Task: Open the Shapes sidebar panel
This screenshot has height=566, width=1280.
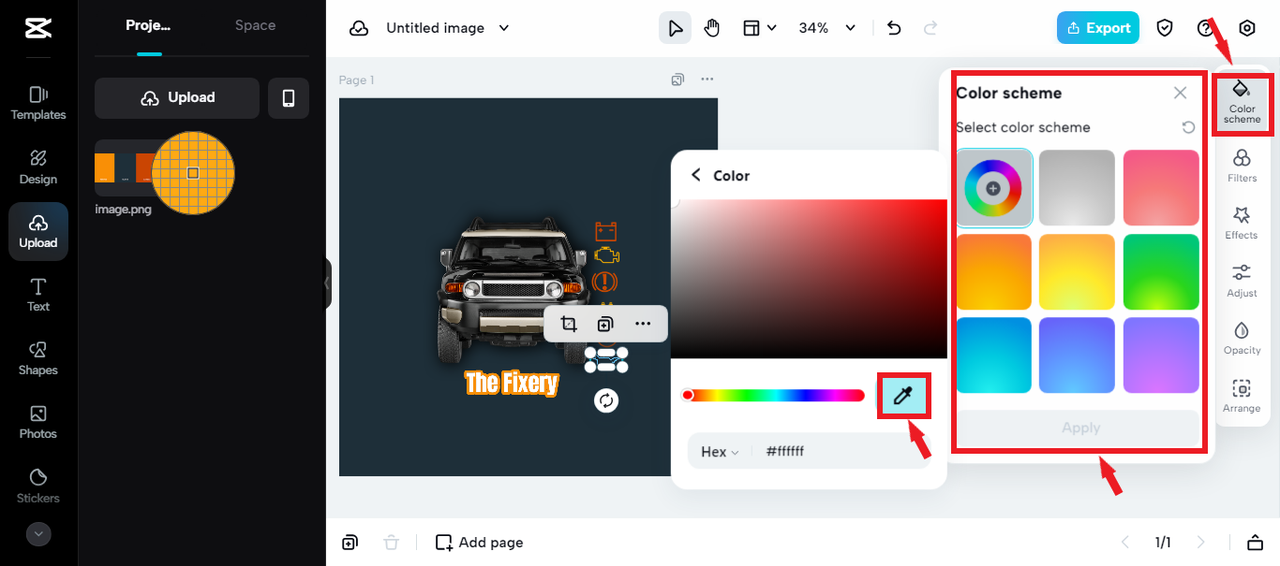Action: tap(38, 359)
